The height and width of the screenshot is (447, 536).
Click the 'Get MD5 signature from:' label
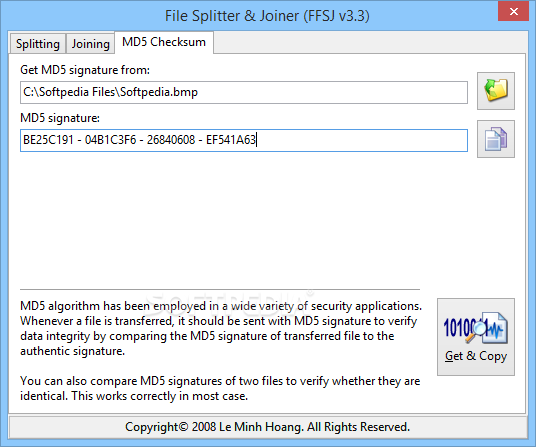[85, 70]
